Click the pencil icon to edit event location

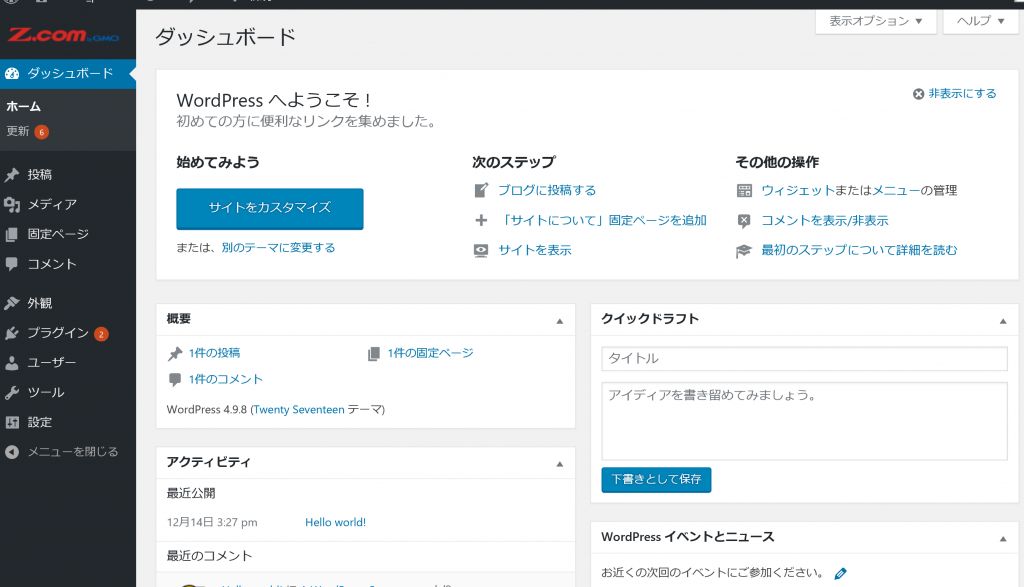(840, 573)
